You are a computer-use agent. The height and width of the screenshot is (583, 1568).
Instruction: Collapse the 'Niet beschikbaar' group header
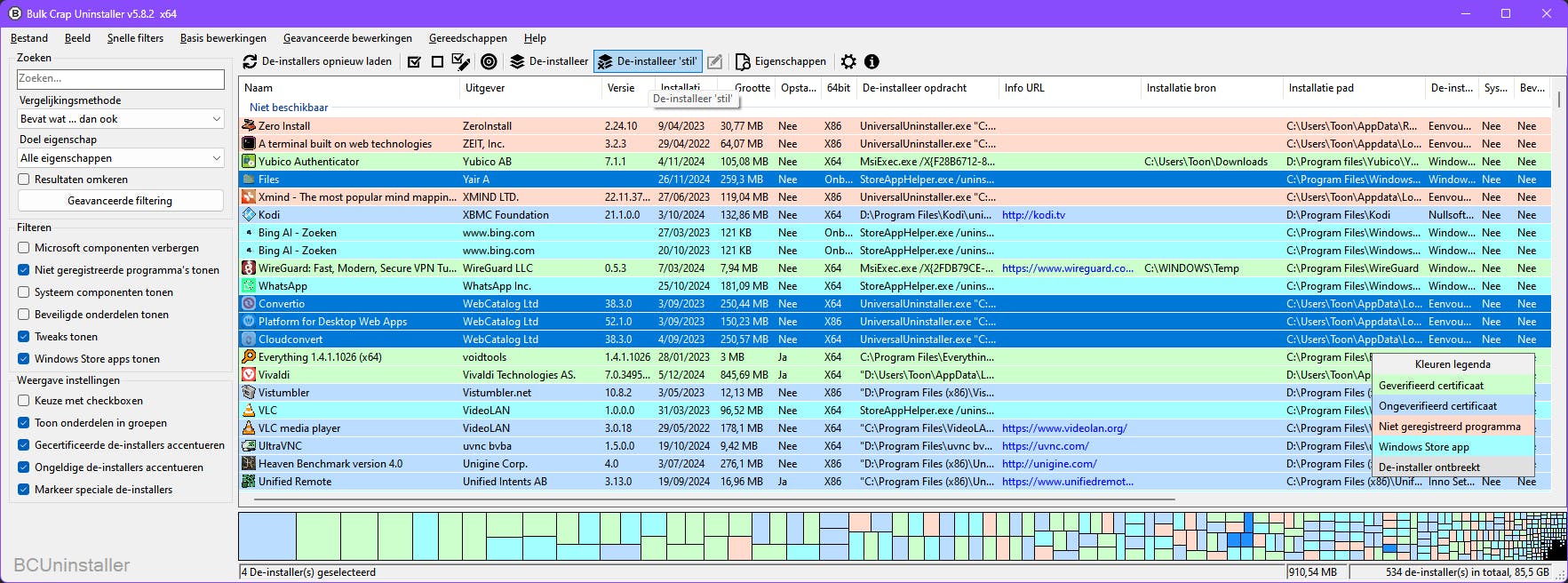[289, 108]
